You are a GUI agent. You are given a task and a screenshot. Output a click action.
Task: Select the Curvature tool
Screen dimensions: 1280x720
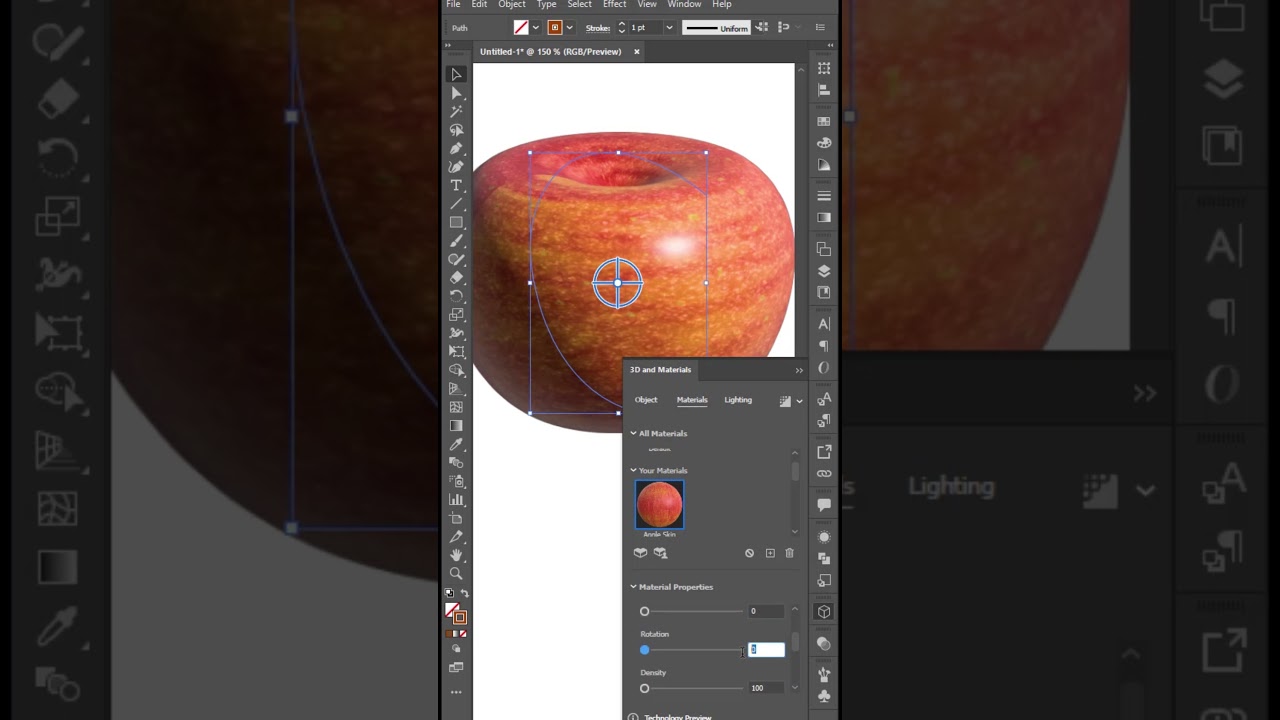[456, 167]
